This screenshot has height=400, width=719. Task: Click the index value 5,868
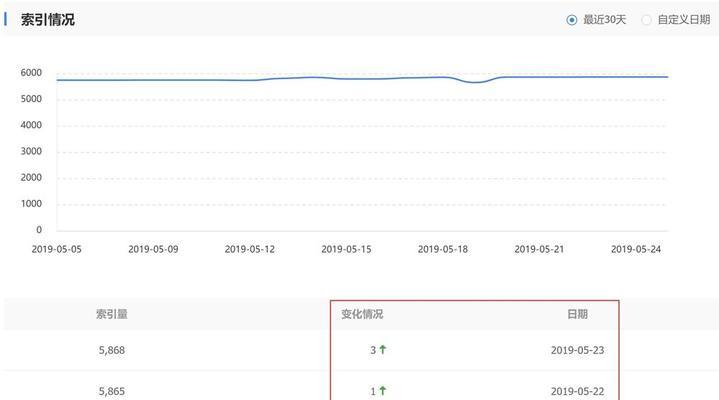pos(112,350)
